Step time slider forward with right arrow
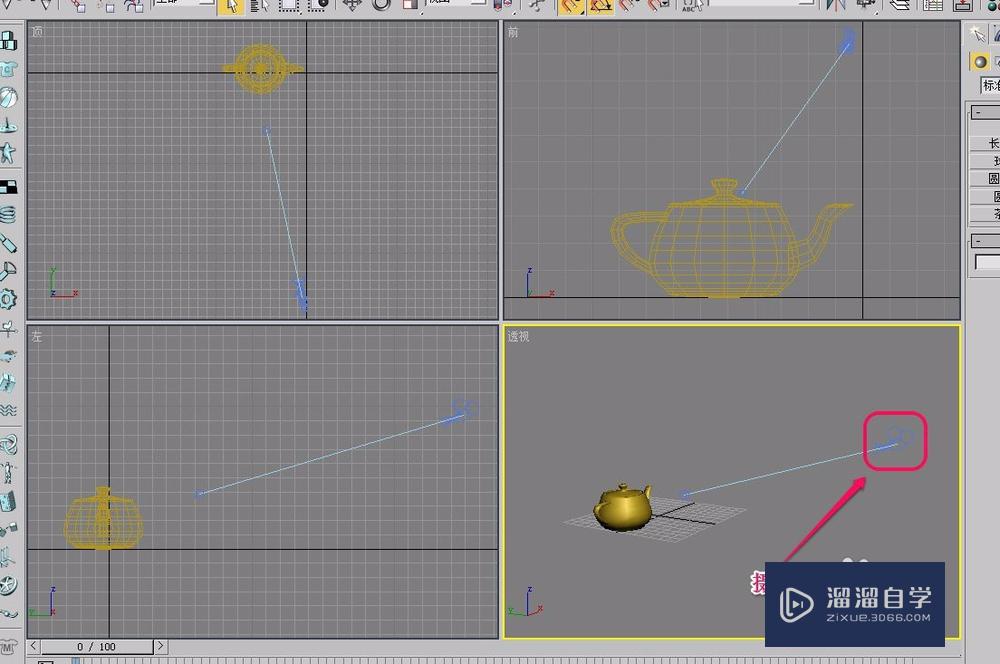Screen dimensions: 1000x664 (160, 646)
